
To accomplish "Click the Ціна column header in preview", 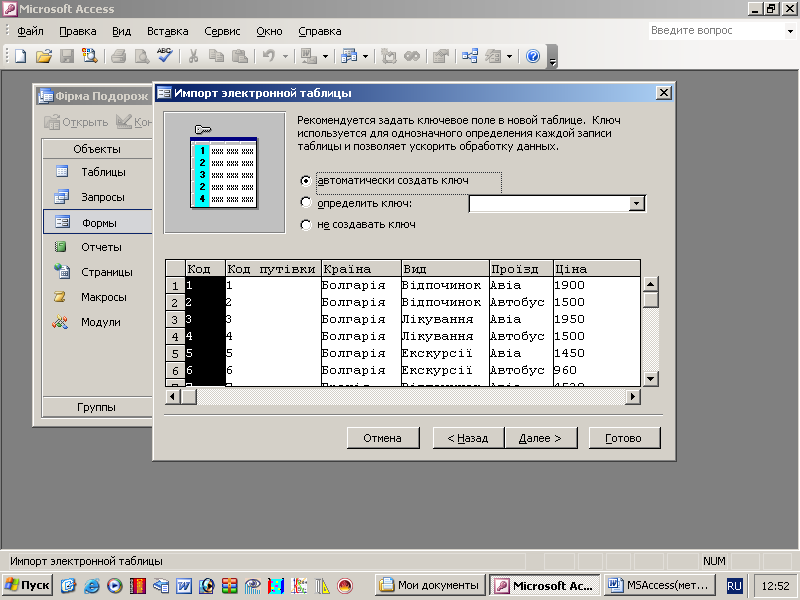I will (596, 268).
